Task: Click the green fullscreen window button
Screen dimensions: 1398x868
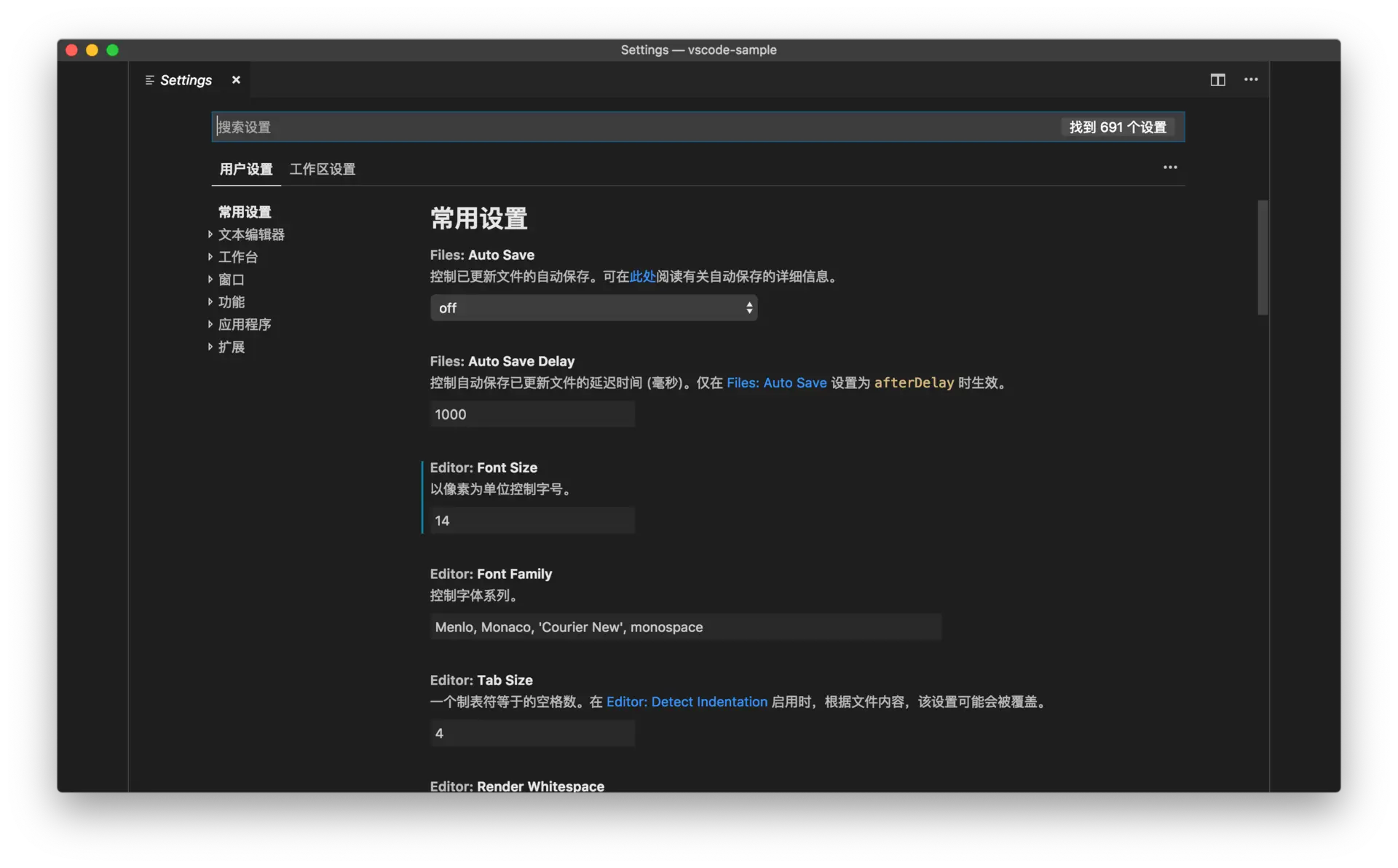Action: tap(112, 50)
